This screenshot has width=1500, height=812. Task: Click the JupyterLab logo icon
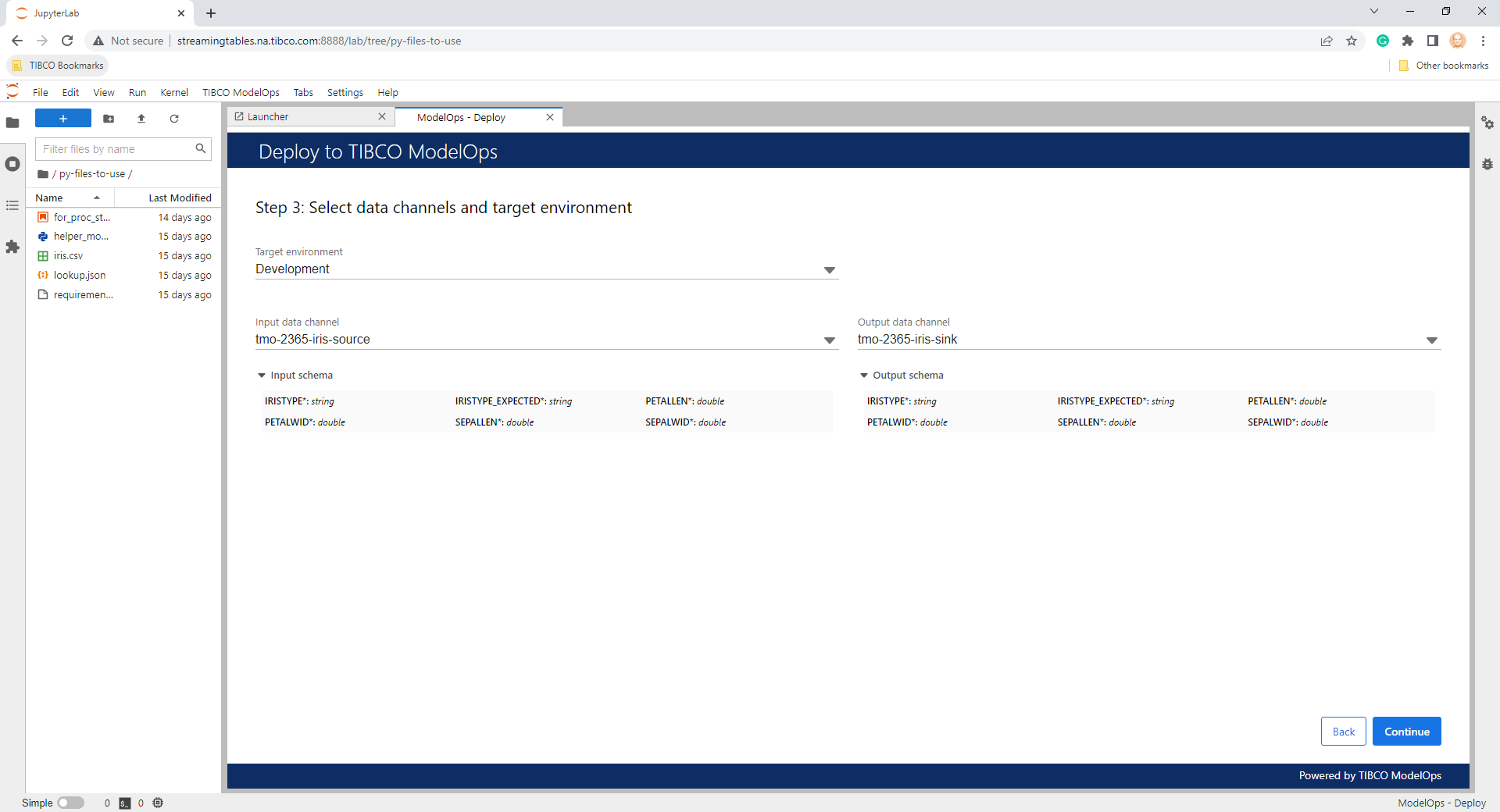click(12, 92)
